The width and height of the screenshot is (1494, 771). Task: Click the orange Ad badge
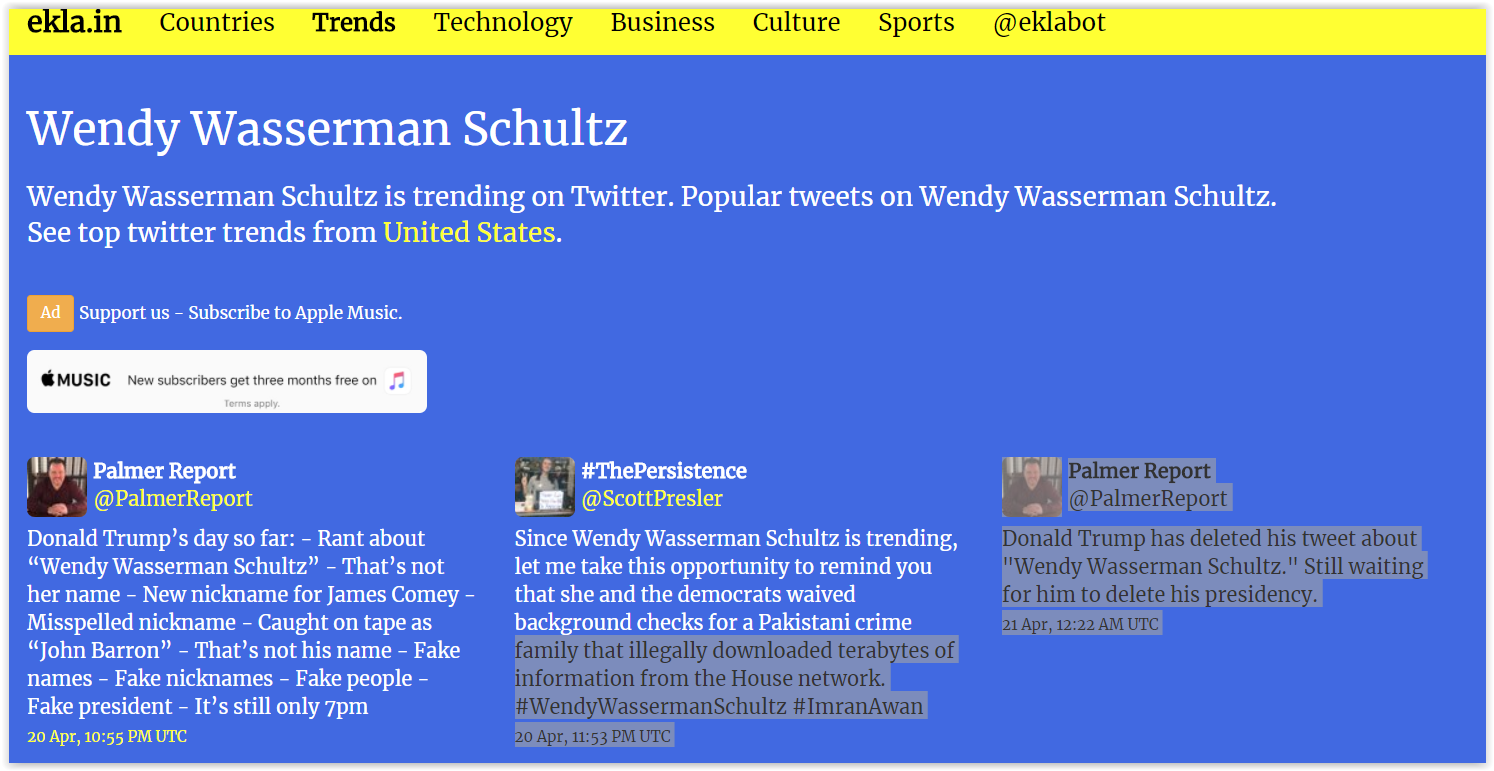click(x=50, y=313)
